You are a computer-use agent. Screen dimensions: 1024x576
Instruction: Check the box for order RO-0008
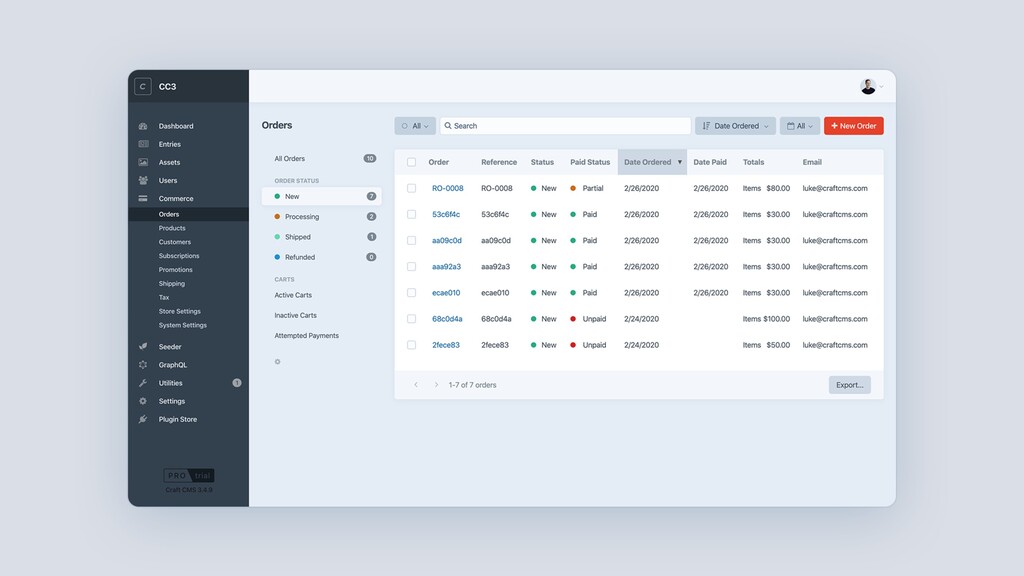(411, 188)
